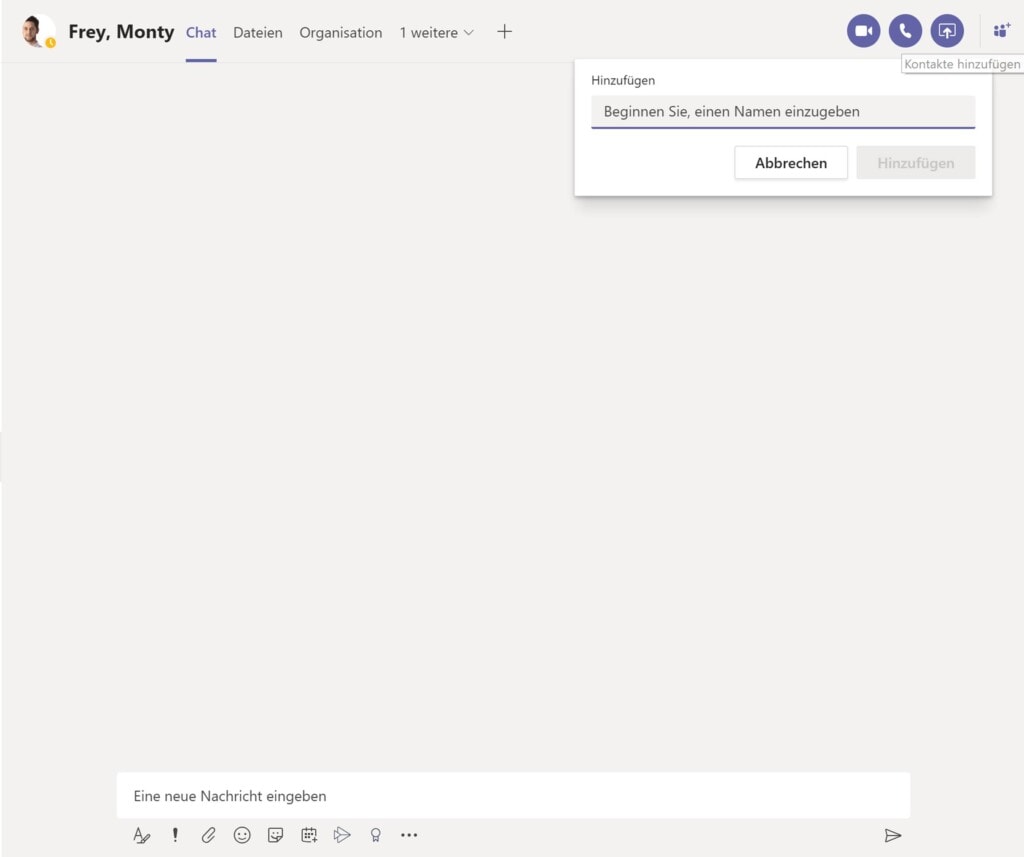Click the add people icon

point(1002,31)
